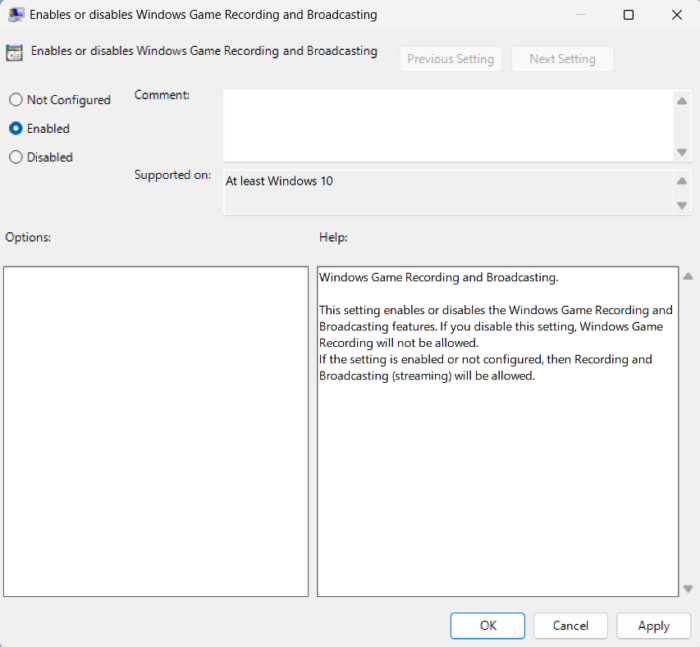This screenshot has width=700, height=647.
Task: Click the Help pane scroll up arrow
Action: click(x=688, y=276)
